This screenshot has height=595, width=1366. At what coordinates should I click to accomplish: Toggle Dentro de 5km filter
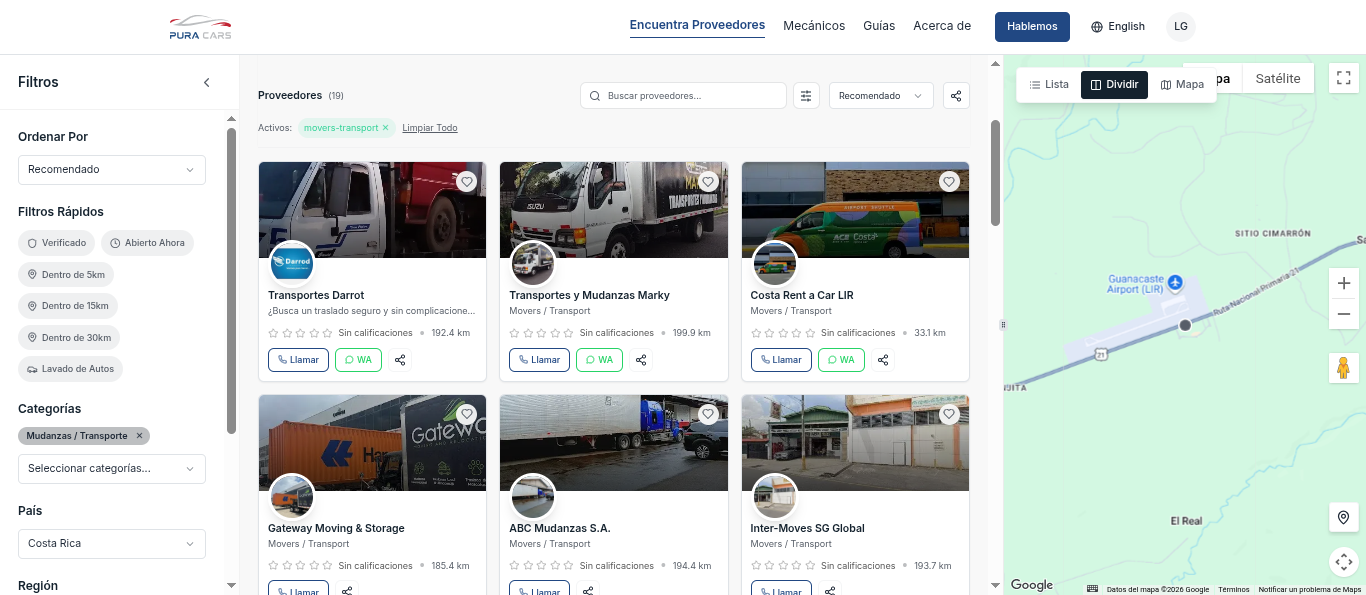pyautogui.click(x=66, y=274)
